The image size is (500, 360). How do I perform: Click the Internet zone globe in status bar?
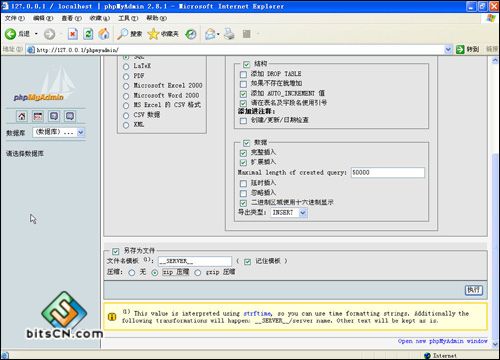coord(428,356)
